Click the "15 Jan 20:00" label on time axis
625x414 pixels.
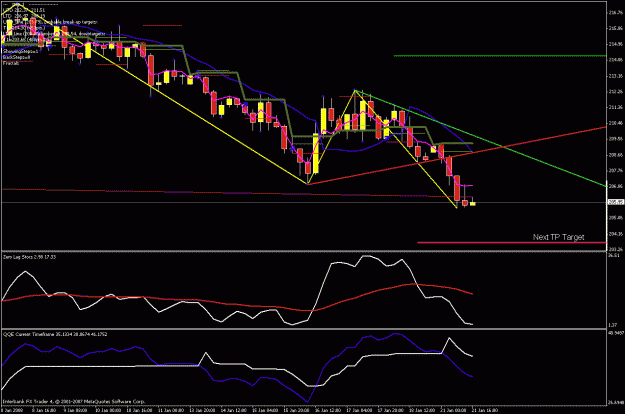[296, 410]
